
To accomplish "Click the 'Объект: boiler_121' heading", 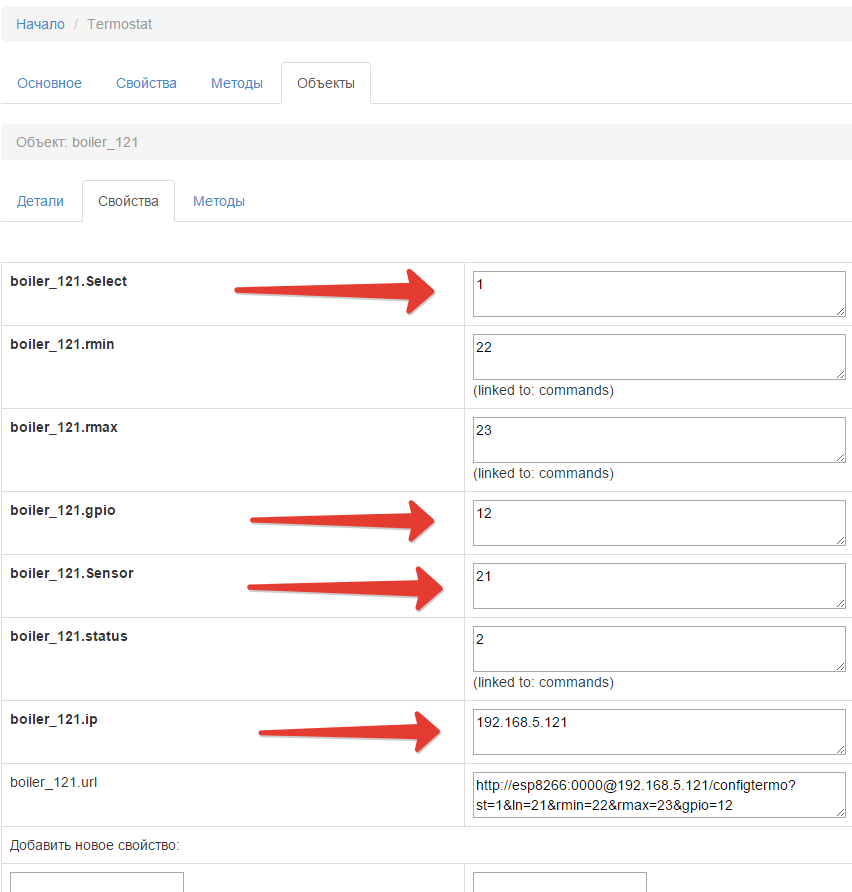I will pos(77,142).
